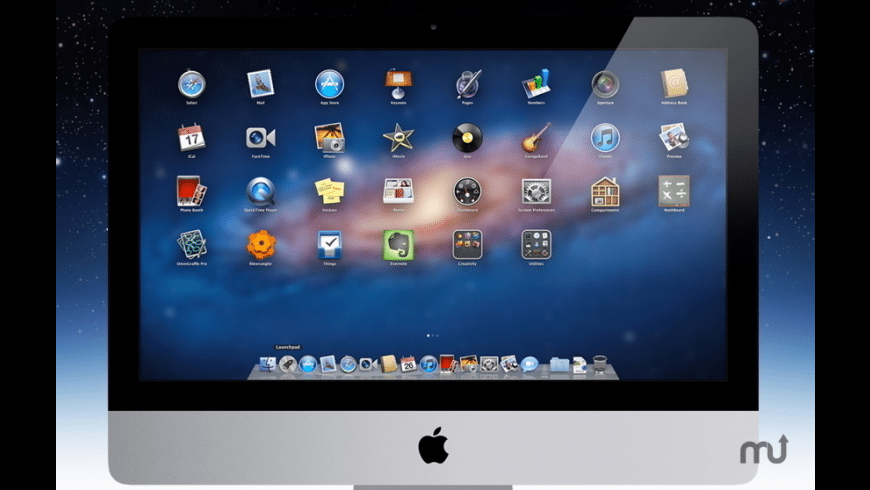Open iTunes from the Launchpad grid
The width and height of the screenshot is (870, 490).
pyautogui.click(x=605, y=138)
